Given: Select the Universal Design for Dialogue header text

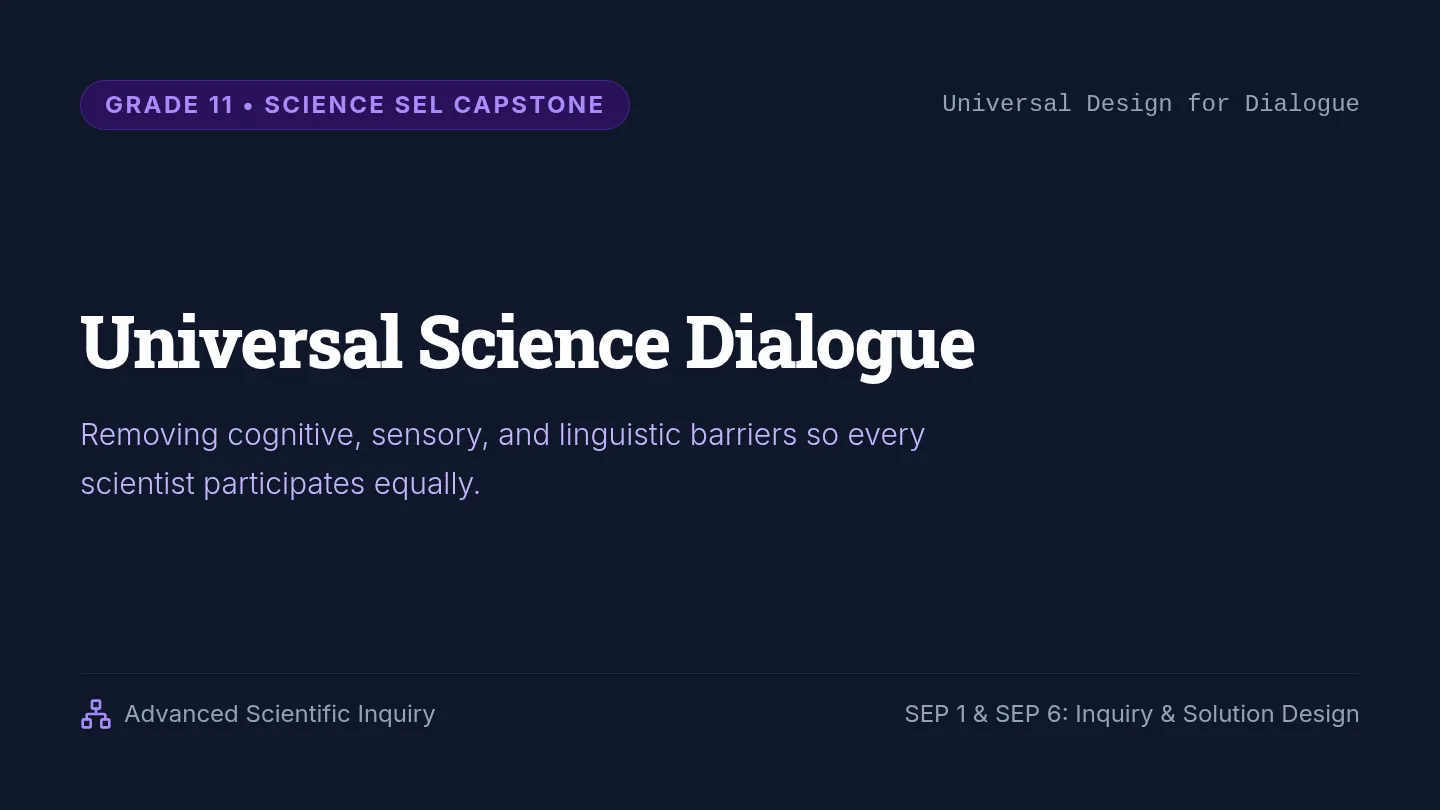Looking at the screenshot, I should tap(1151, 104).
